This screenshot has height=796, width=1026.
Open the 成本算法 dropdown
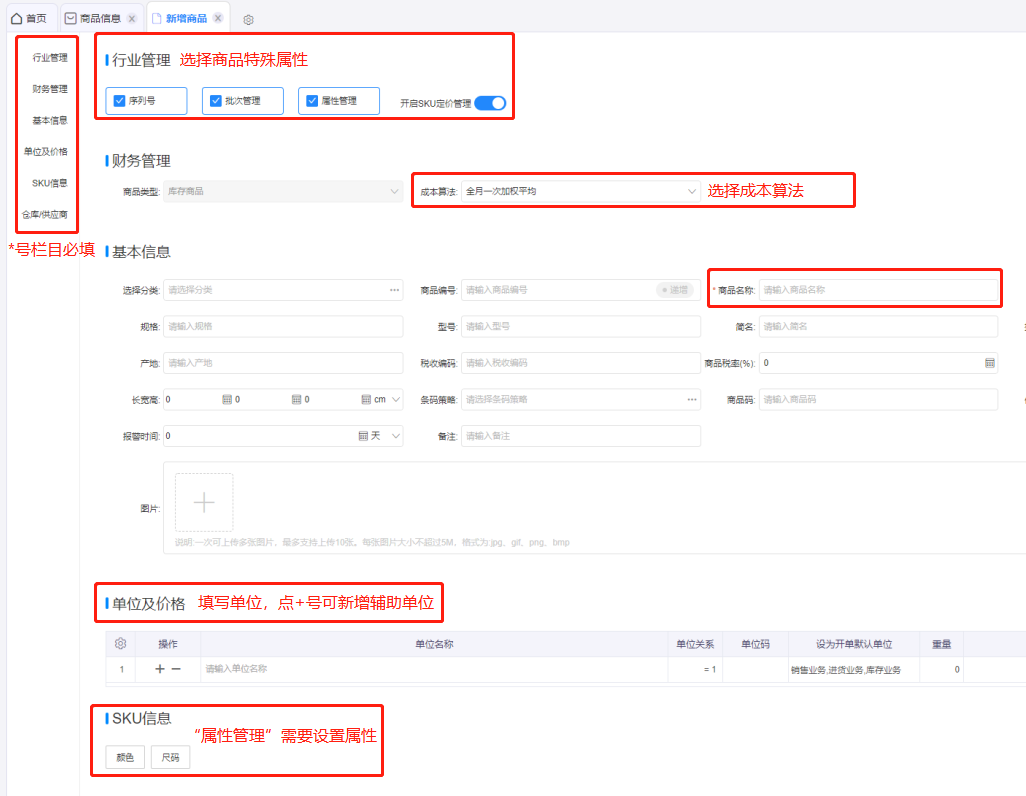(580, 191)
